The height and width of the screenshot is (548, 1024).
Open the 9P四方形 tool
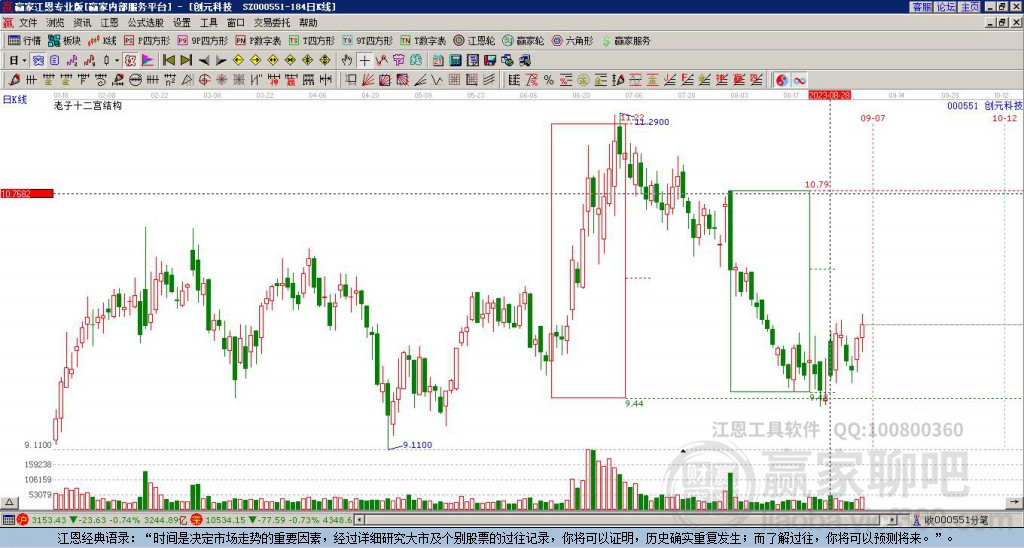click(202, 40)
